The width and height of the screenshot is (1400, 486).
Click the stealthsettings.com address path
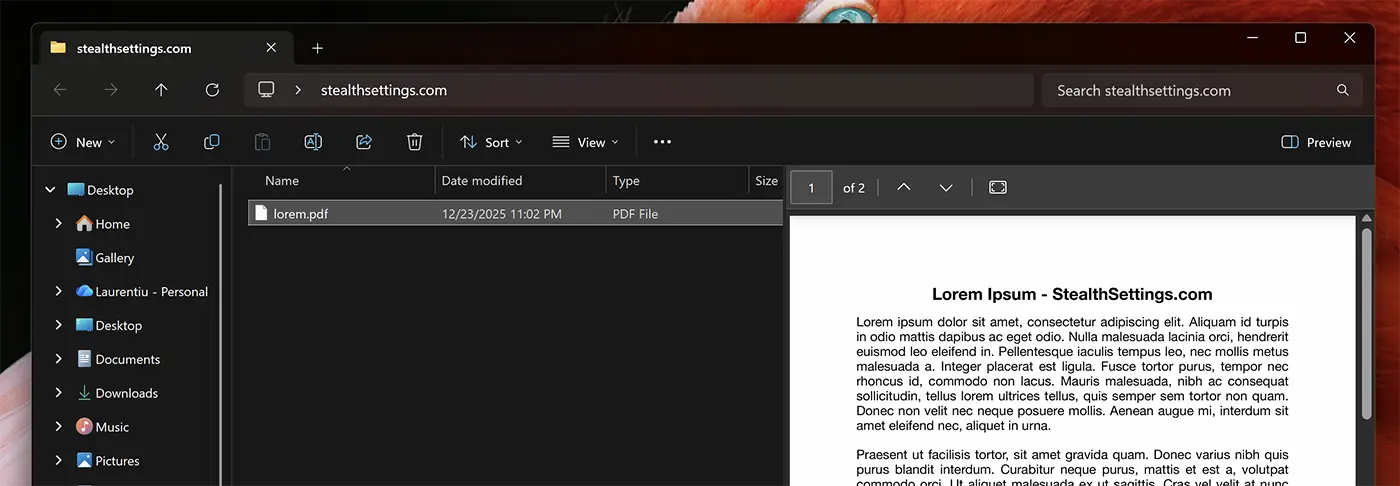click(x=384, y=90)
